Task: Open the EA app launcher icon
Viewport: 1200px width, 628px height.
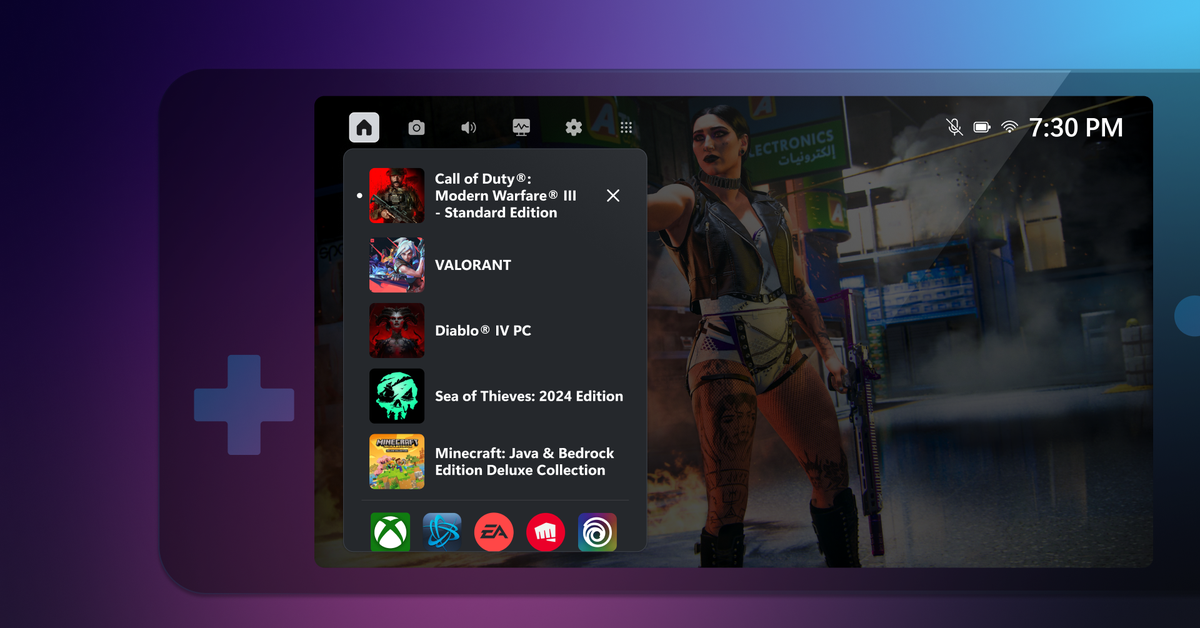Action: [x=494, y=532]
